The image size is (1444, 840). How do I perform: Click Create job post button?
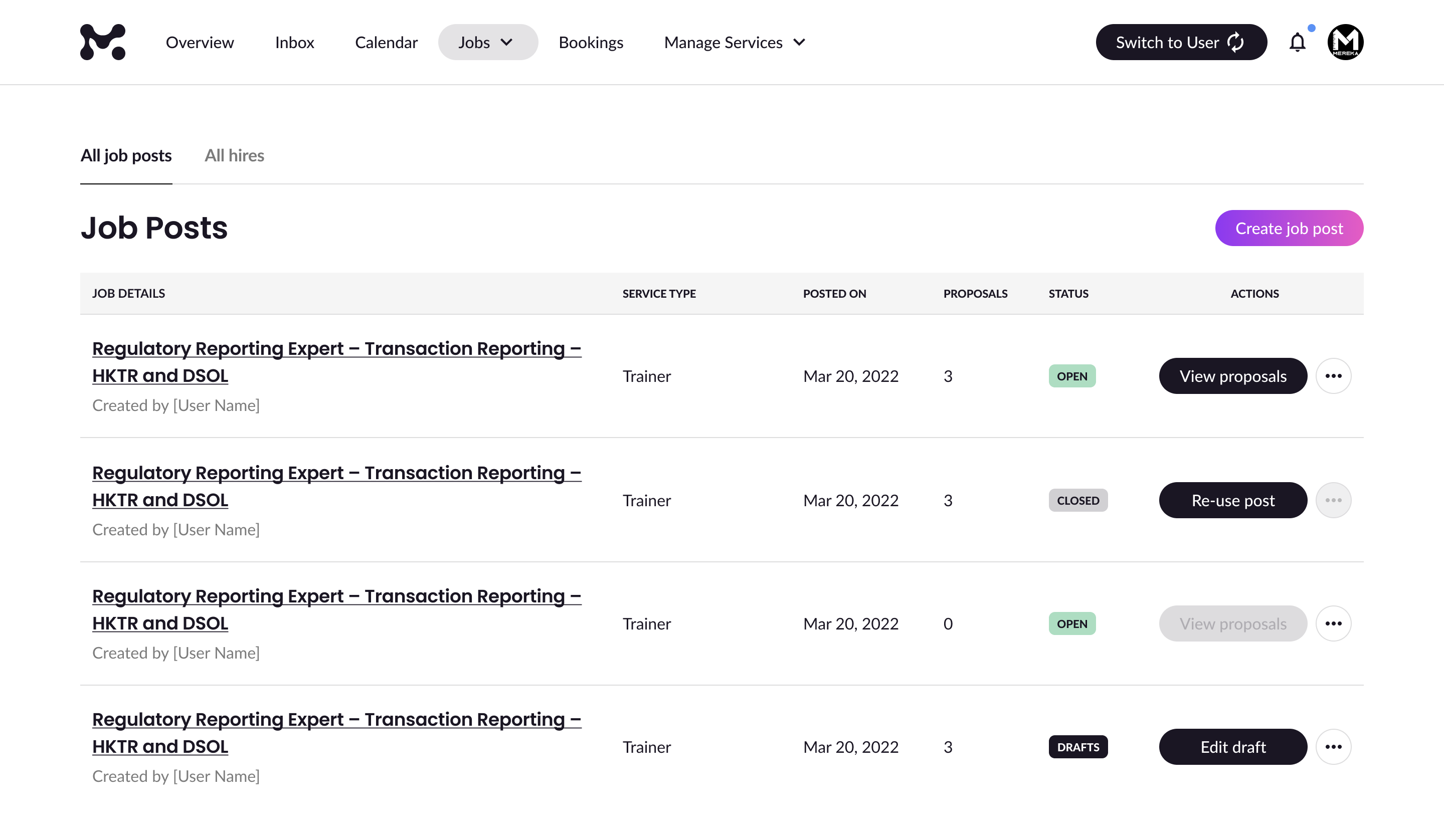1289,228
